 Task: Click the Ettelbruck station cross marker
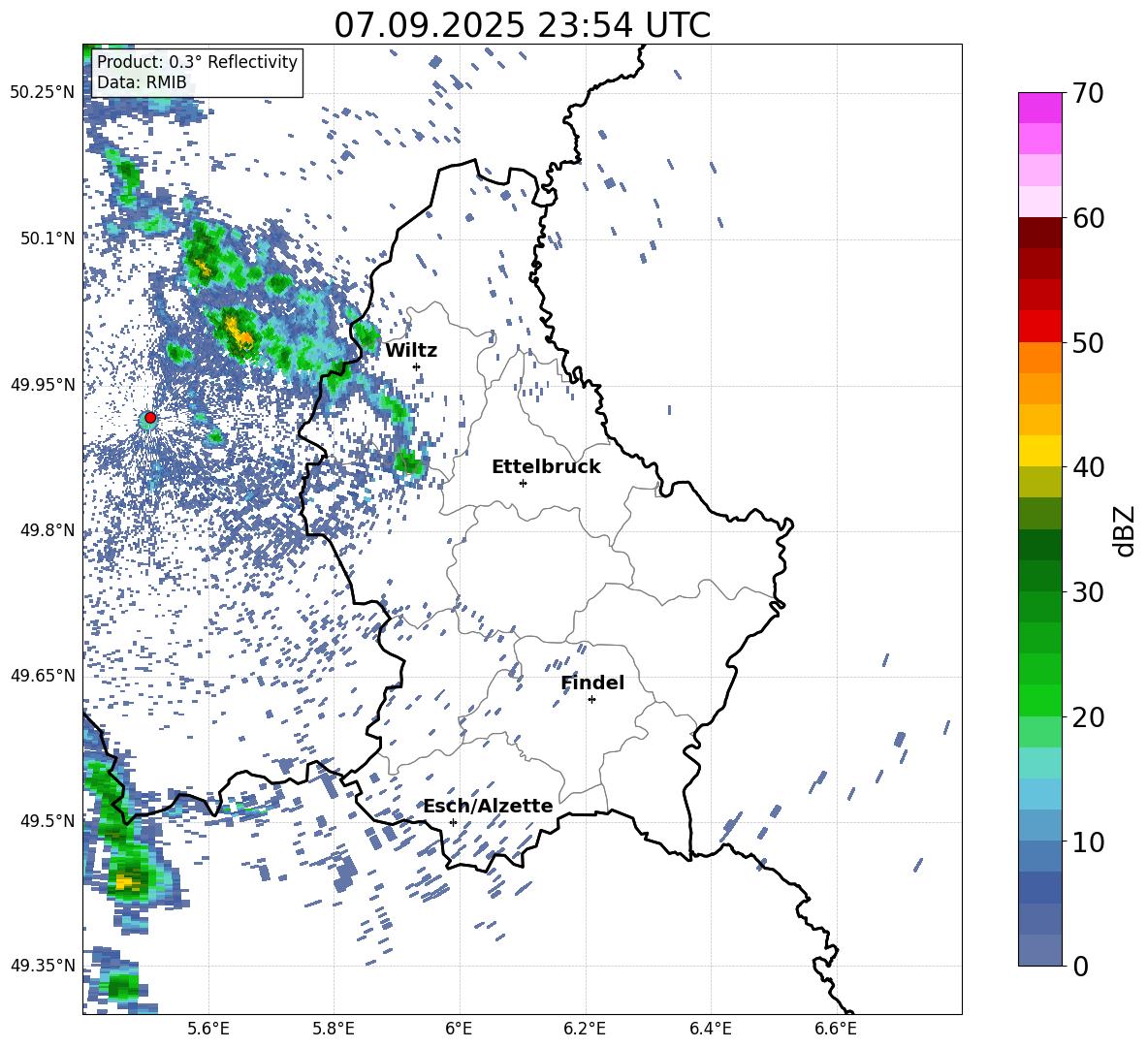(523, 483)
